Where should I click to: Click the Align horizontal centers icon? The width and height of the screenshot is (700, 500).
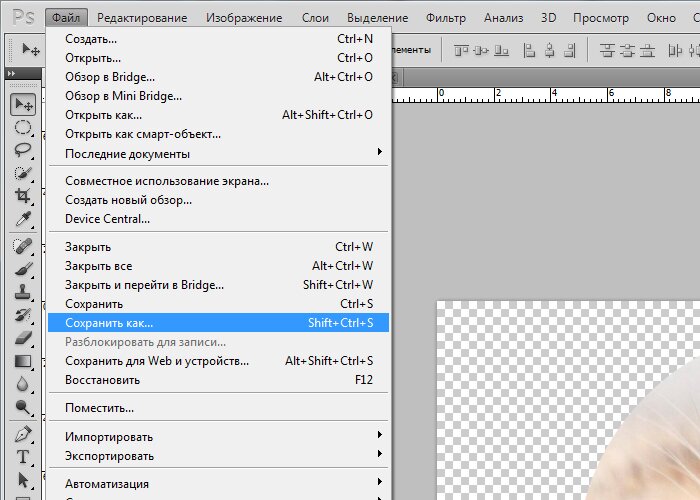[x=550, y=51]
